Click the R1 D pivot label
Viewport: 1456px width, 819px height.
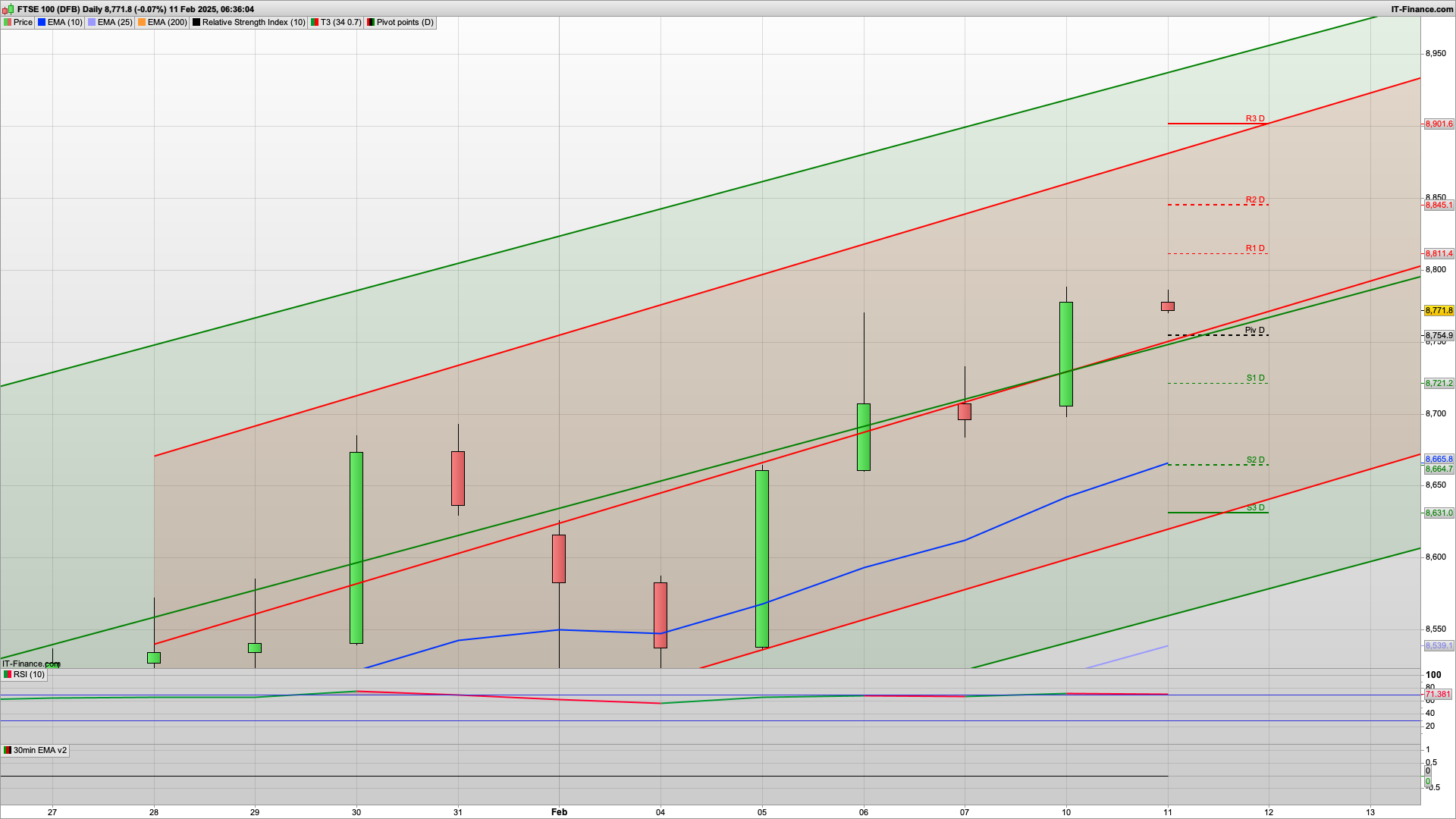click(x=1255, y=248)
